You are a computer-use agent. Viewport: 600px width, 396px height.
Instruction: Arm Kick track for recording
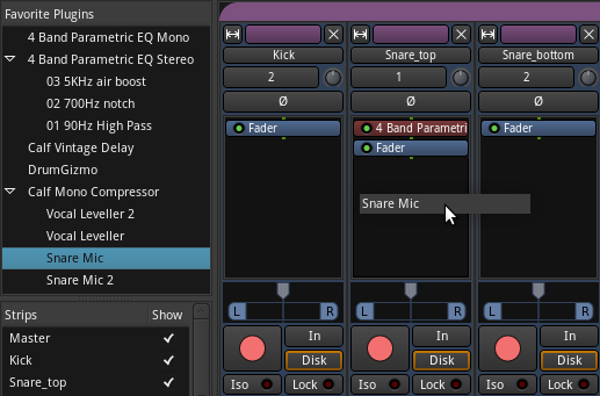tap(253, 349)
